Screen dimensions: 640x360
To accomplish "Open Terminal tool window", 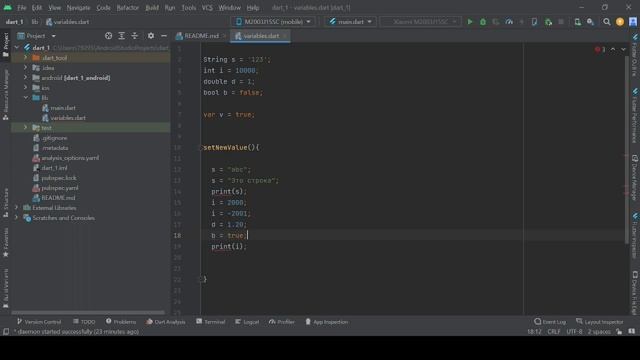I will 211,322.
